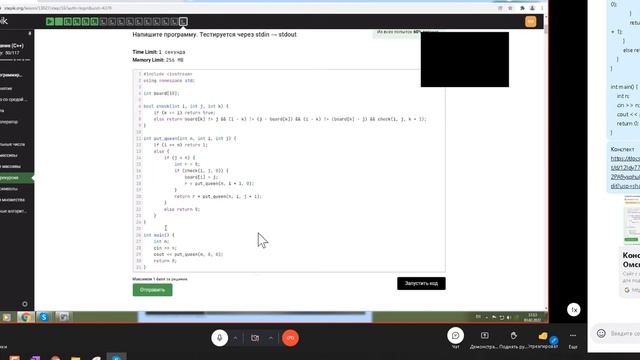Viewport: 640px width, 360px height.
Task: Click the orange profile avatar on Stepik header
Action: [531, 22]
